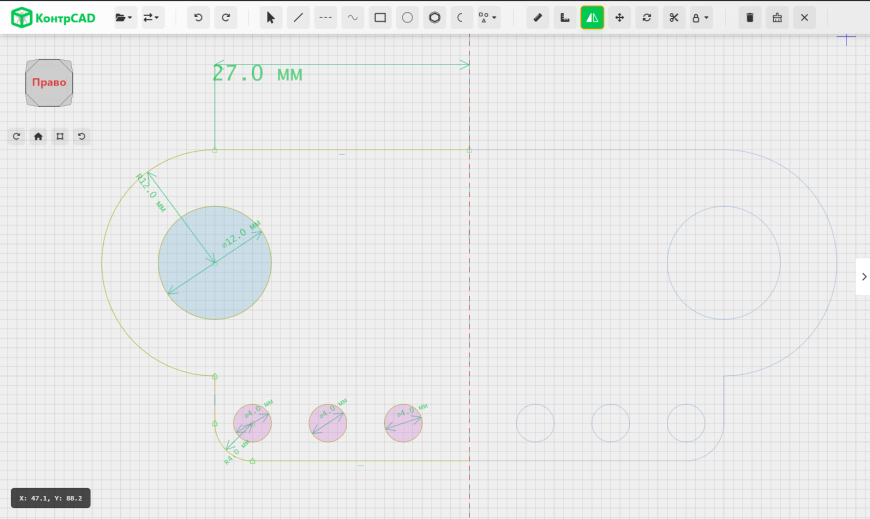Select the pointer selection tool
This screenshot has height=519, width=870.
tap(271, 18)
